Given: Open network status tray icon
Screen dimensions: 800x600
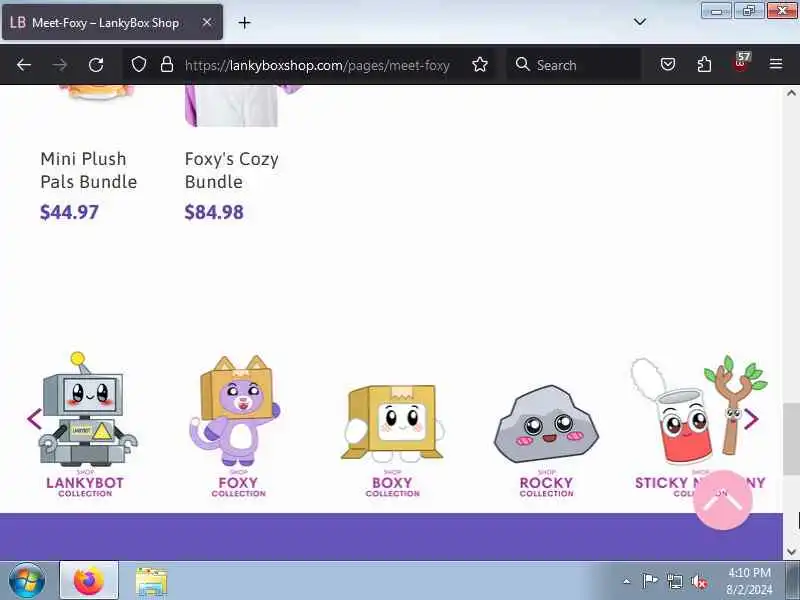Looking at the screenshot, I should [x=674, y=581].
